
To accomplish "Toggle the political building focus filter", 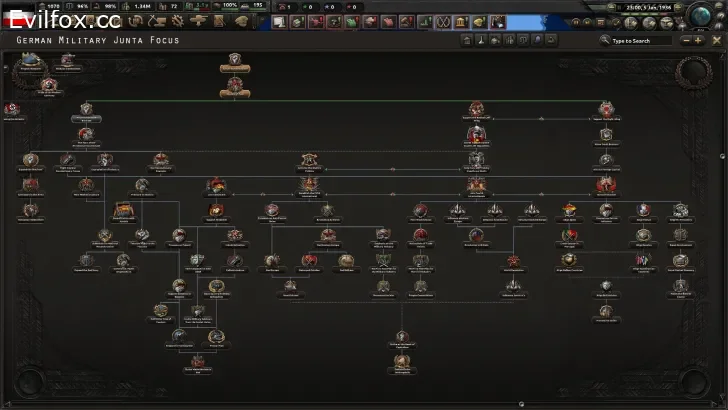I will pyautogui.click(x=467, y=41).
